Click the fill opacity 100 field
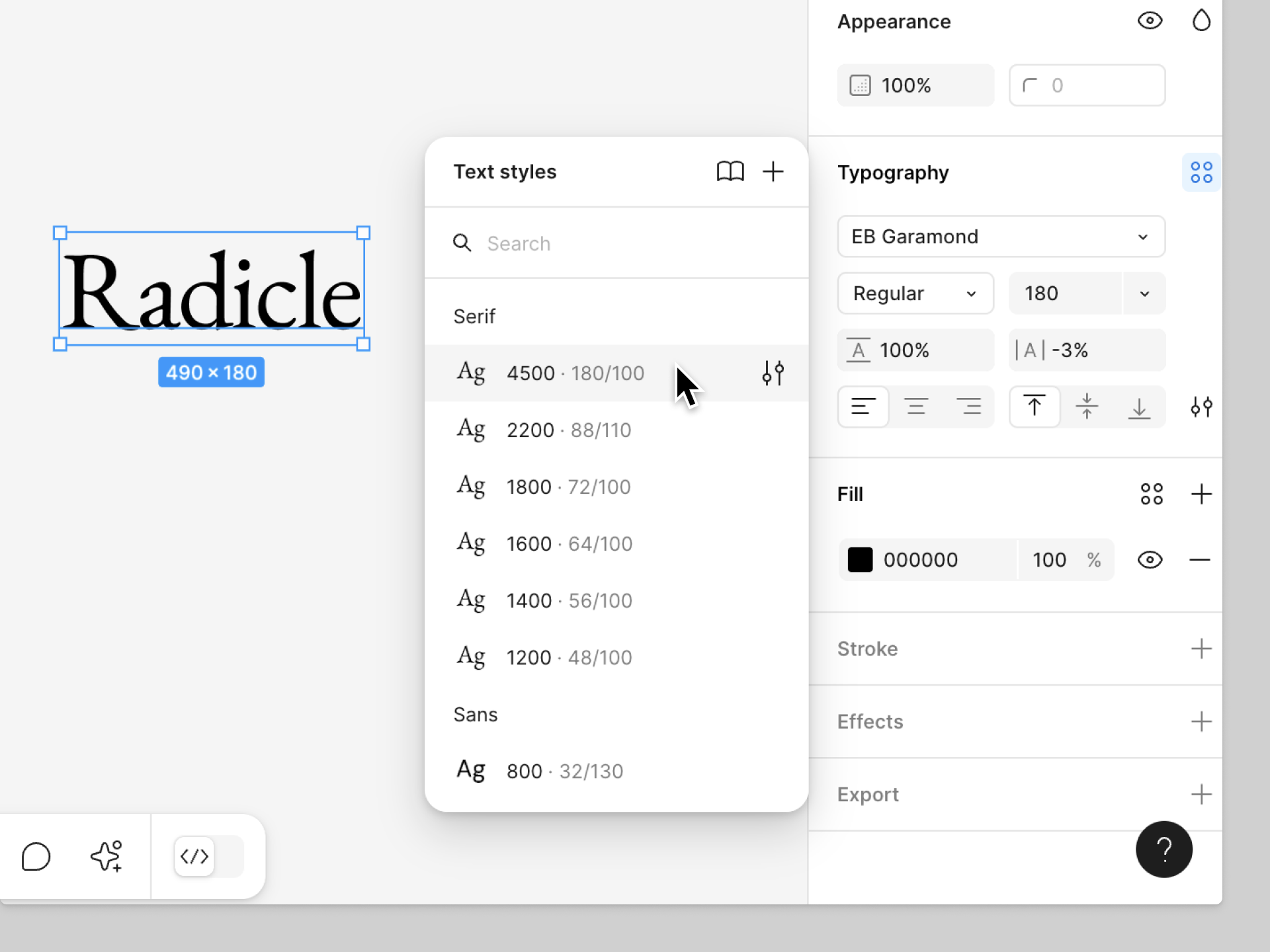The height and width of the screenshot is (952, 1270). click(1066, 560)
